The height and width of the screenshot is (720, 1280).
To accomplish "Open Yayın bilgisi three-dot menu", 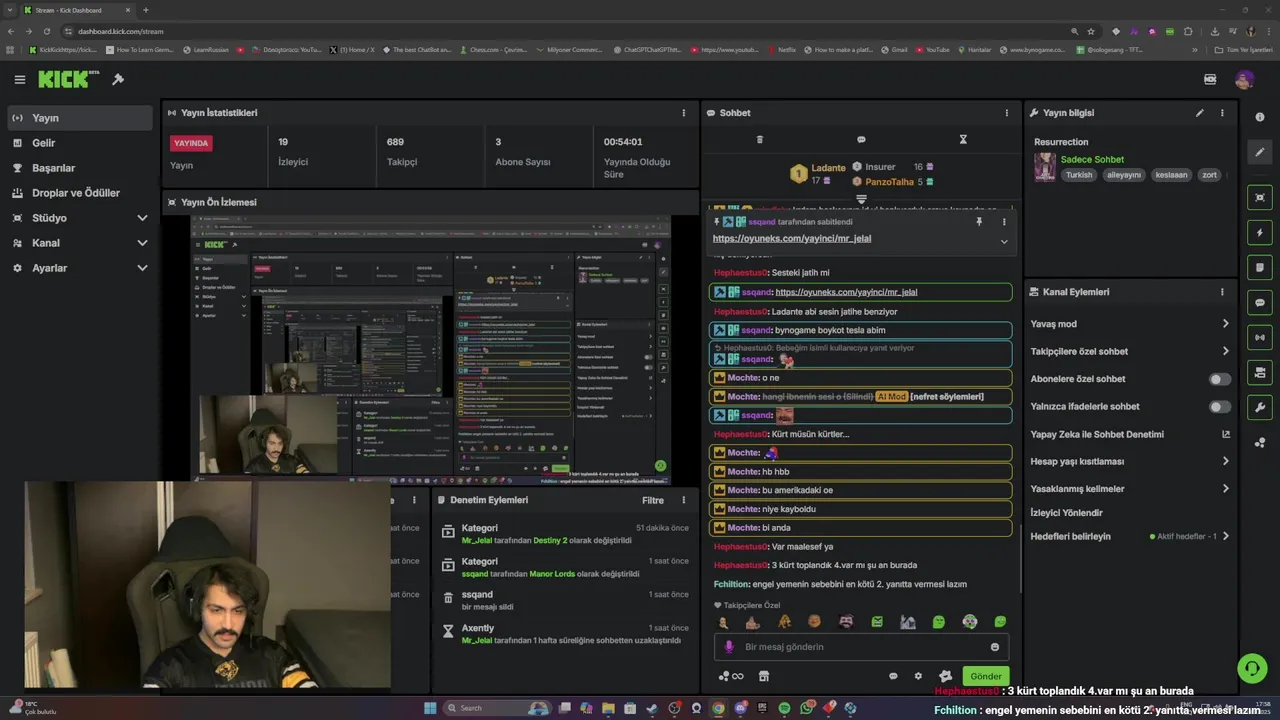I will (1222, 113).
